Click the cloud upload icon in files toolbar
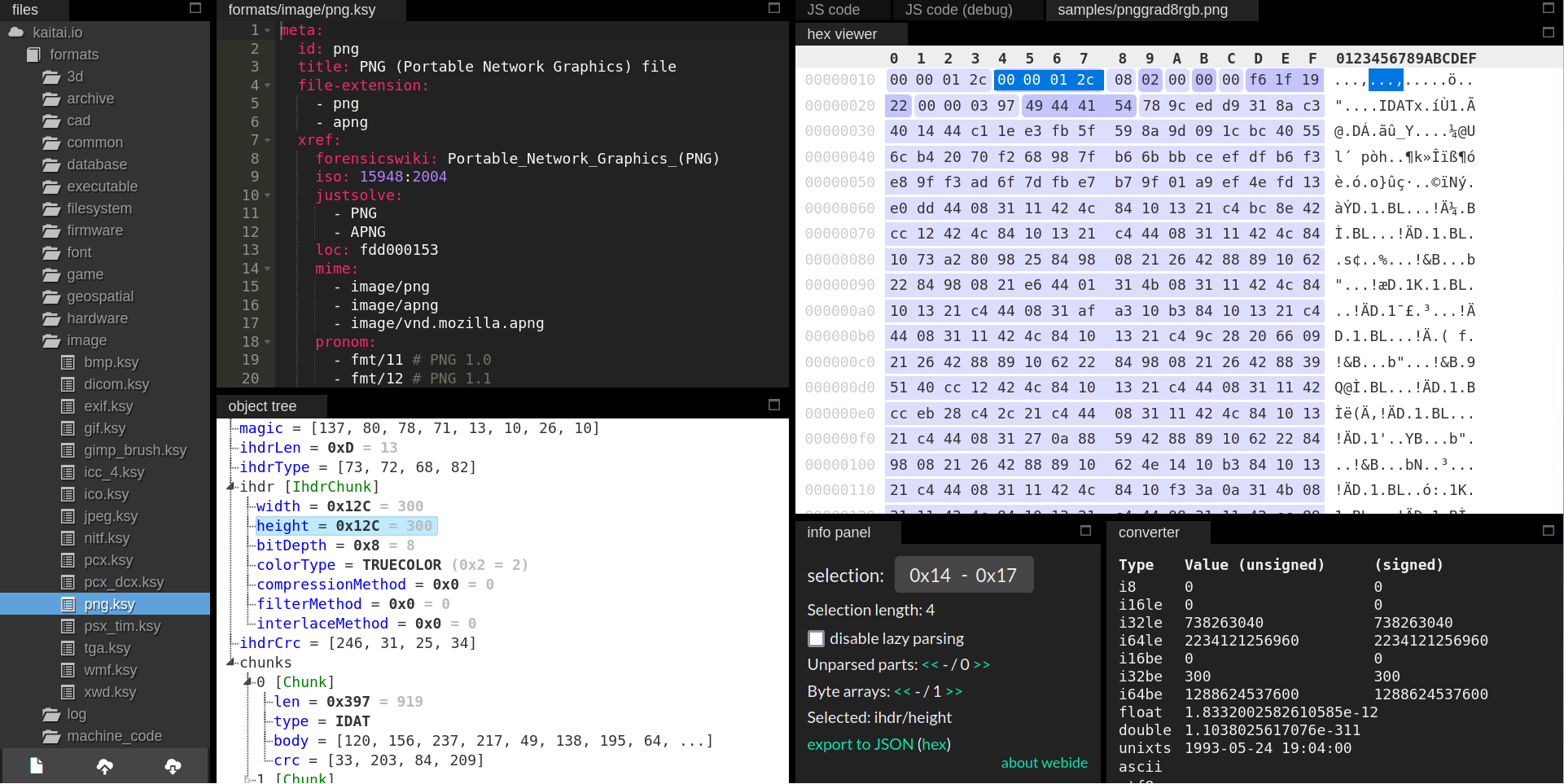Viewport: 1564px width, 784px height. [x=105, y=766]
